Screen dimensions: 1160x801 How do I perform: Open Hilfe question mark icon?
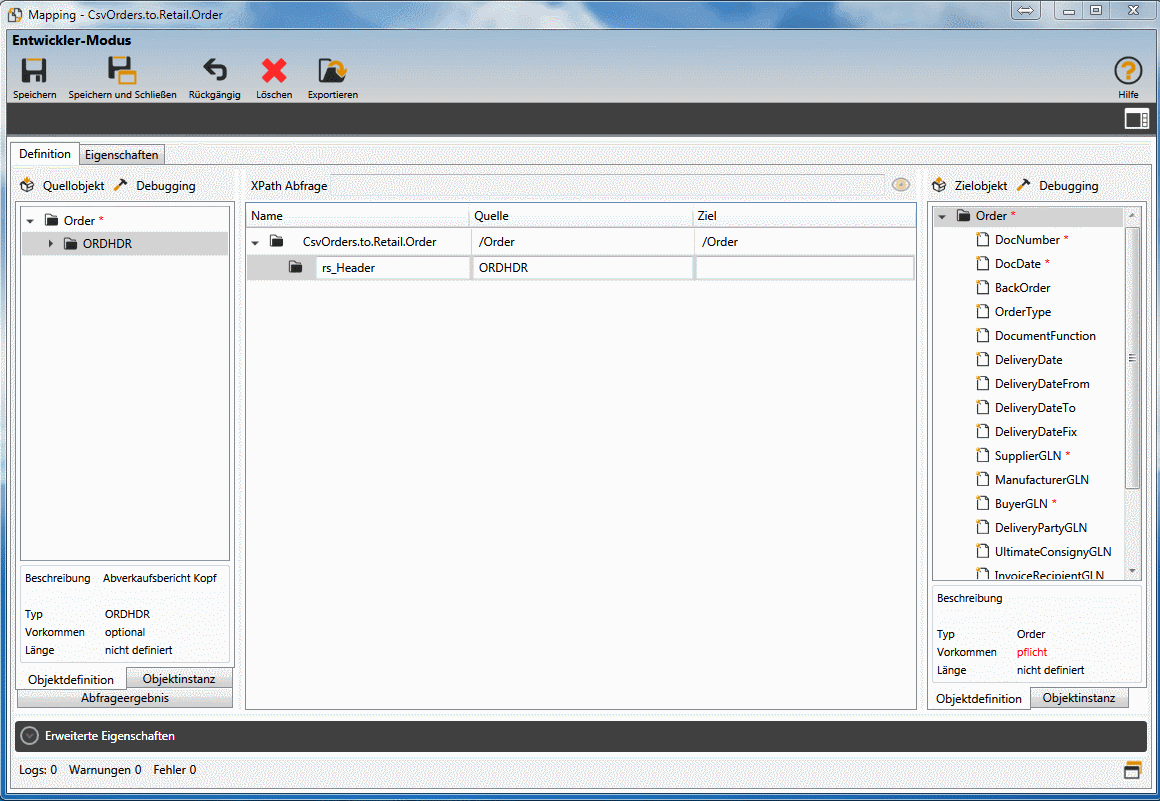[1128, 71]
